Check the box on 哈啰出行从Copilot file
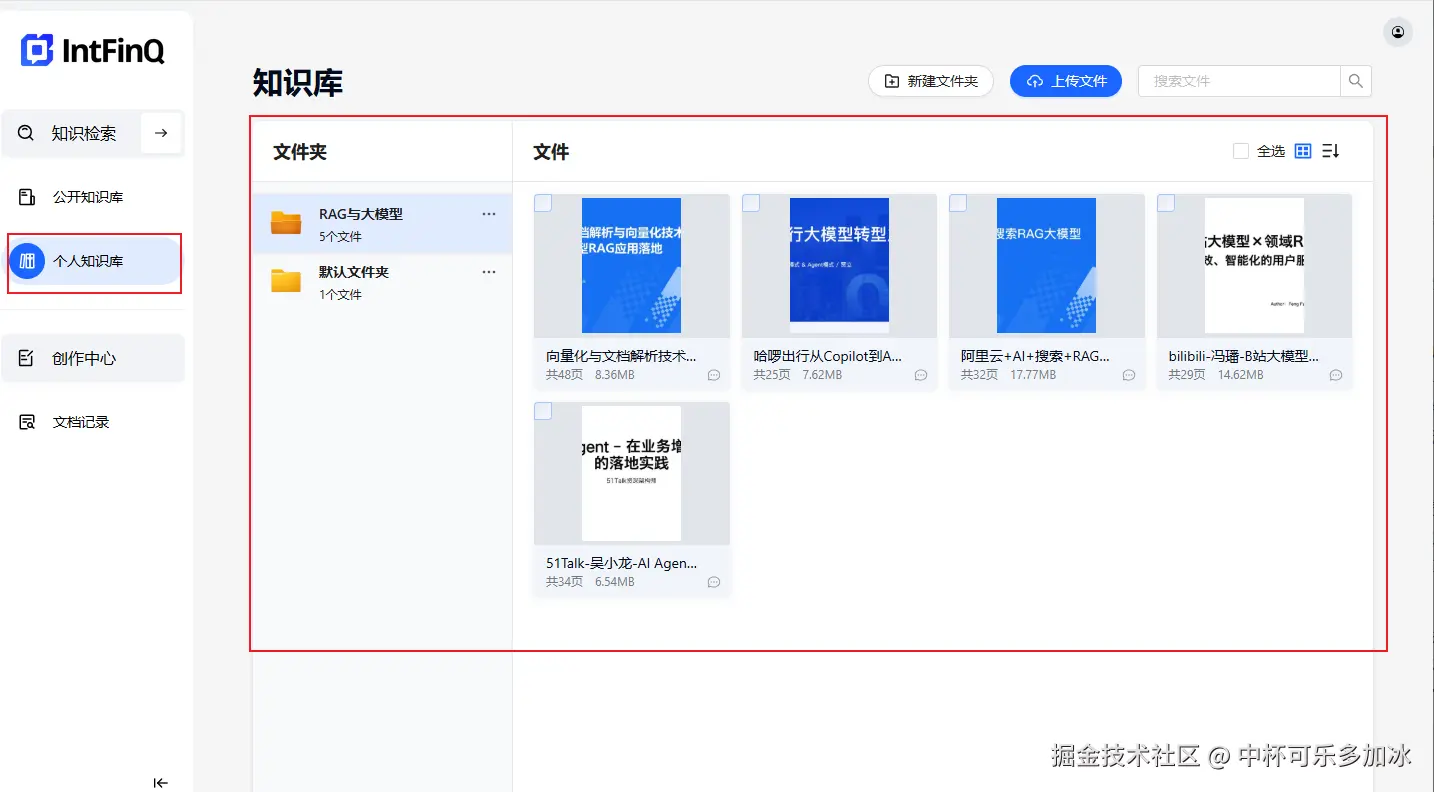The width and height of the screenshot is (1434, 792). [751, 203]
